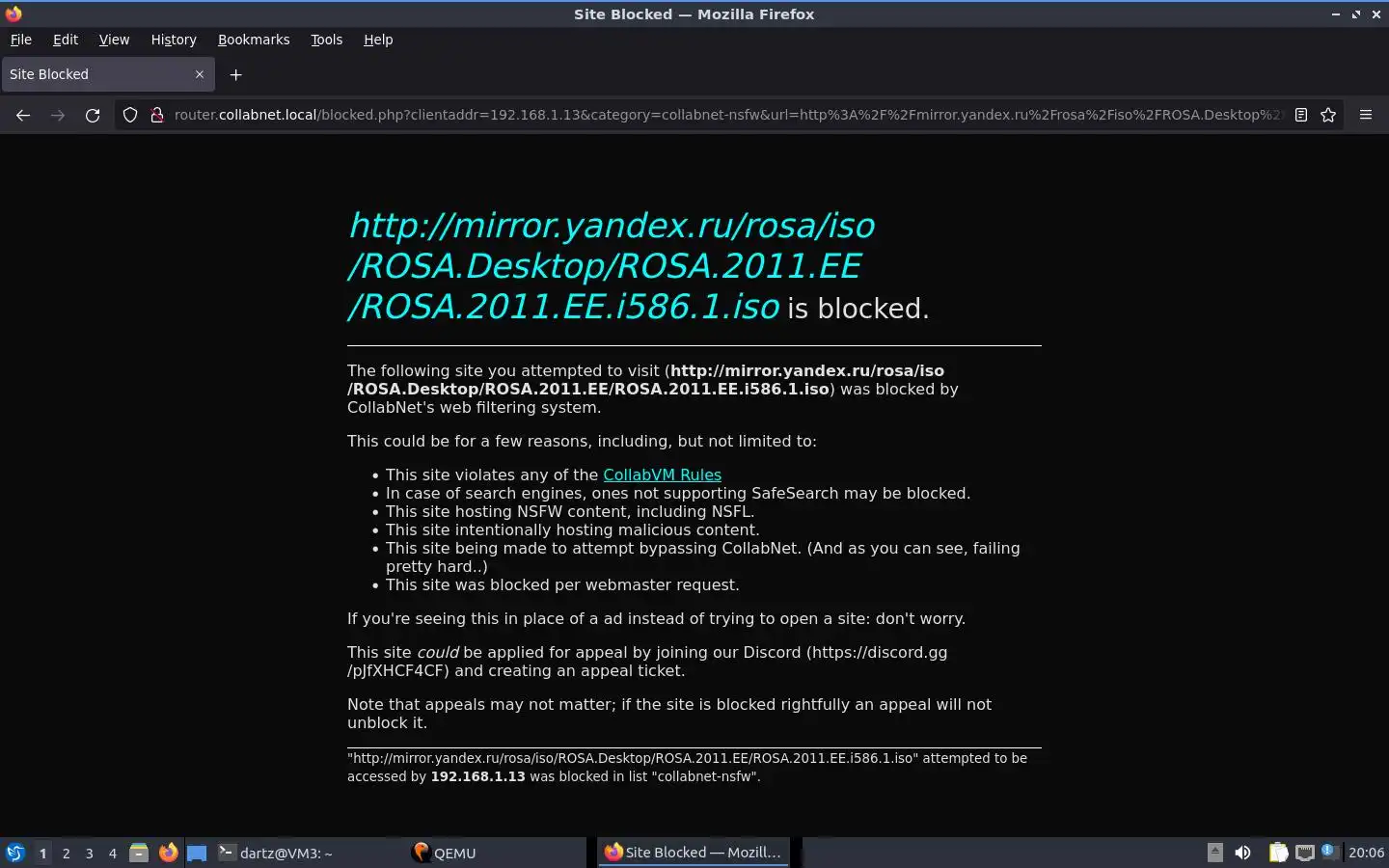The width and height of the screenshot is (1389, 868).
Task: Open the notifications tray icon with alert badge
Action: [x=1329, y=852]
